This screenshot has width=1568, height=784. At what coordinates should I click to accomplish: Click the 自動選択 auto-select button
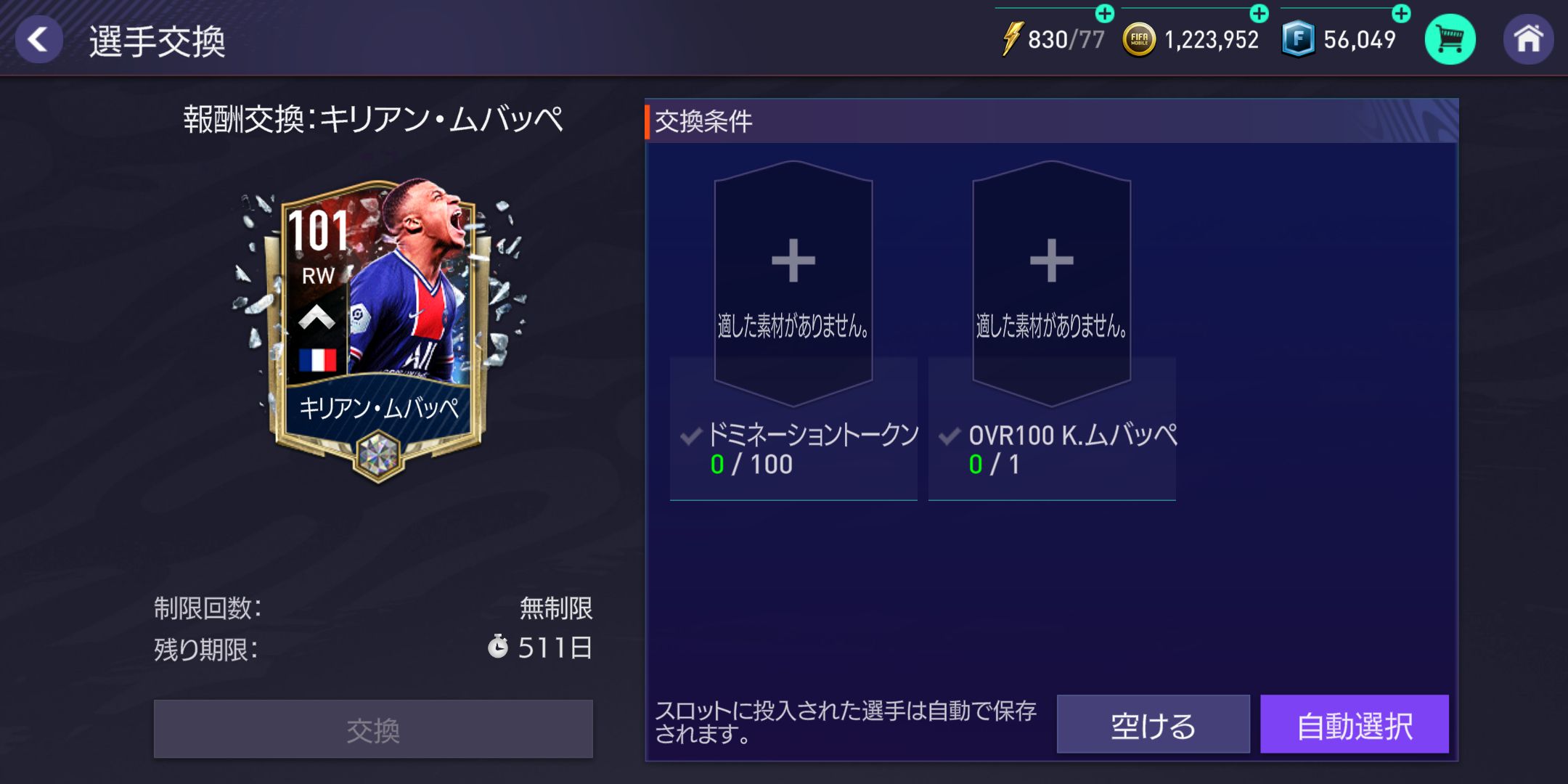coord(1355,724)
